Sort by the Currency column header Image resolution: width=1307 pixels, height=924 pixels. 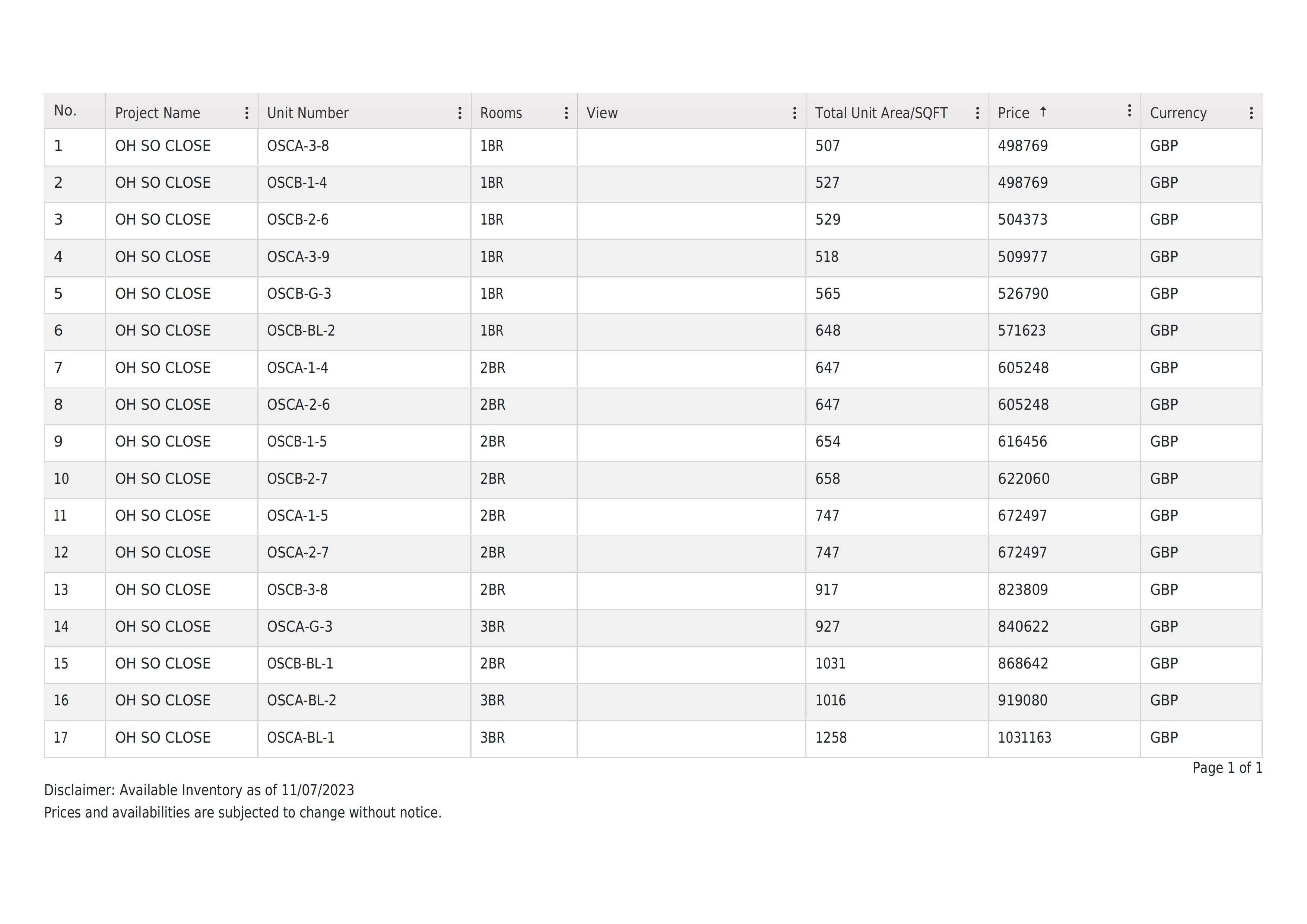click(x=1178, y=113)
